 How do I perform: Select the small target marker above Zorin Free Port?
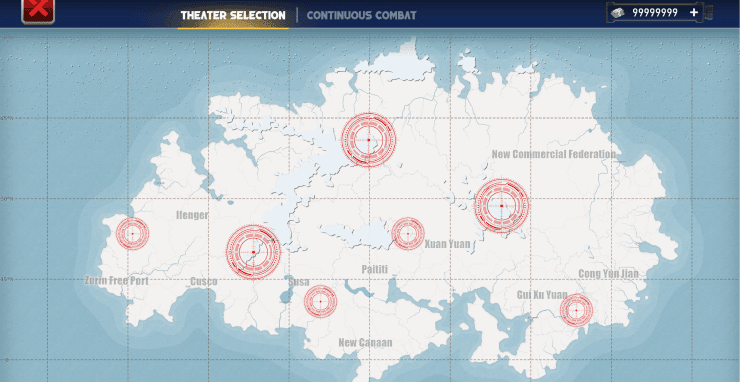click(133, 233)
